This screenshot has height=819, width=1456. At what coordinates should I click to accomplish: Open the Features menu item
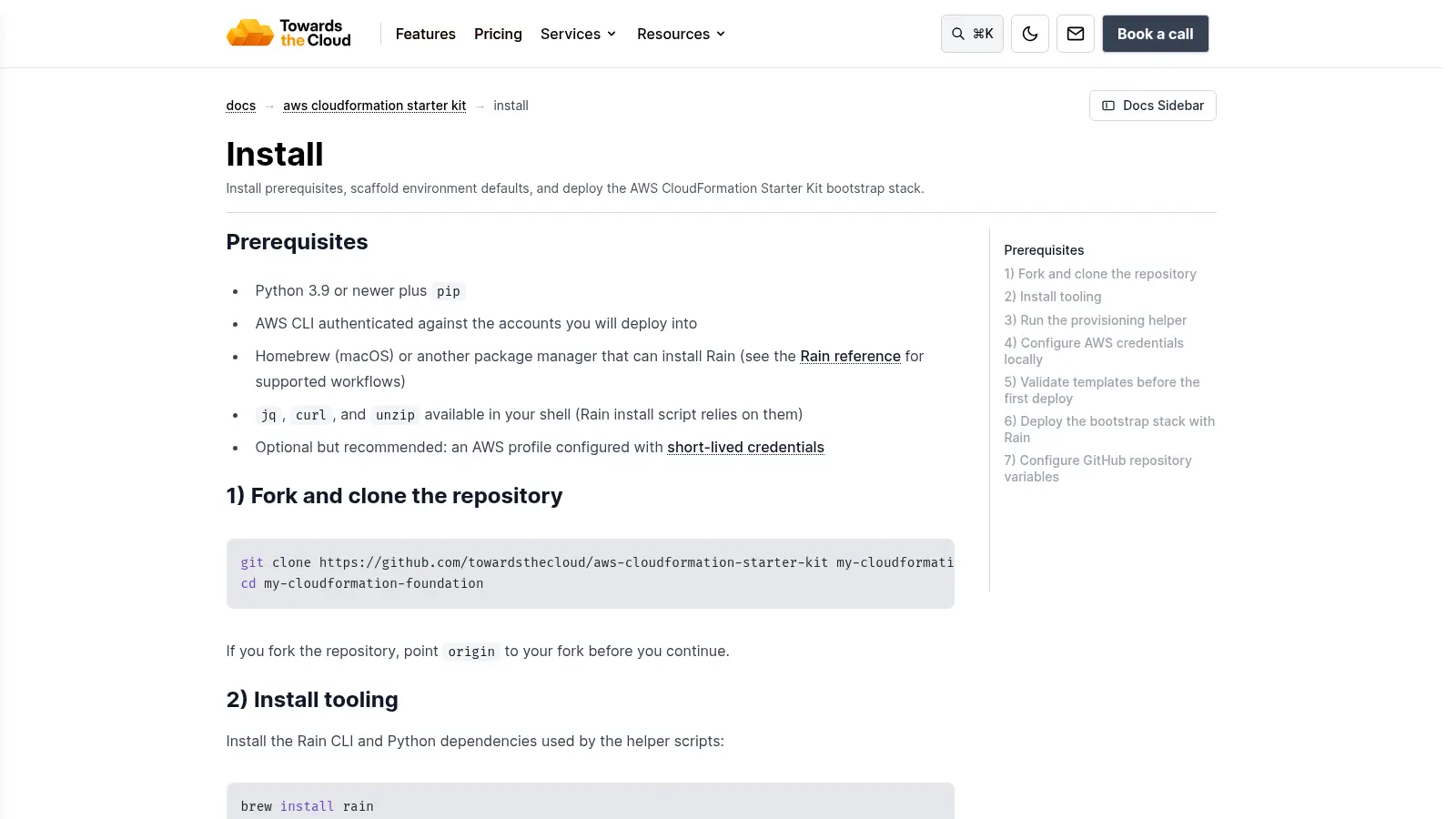[425, 34]
